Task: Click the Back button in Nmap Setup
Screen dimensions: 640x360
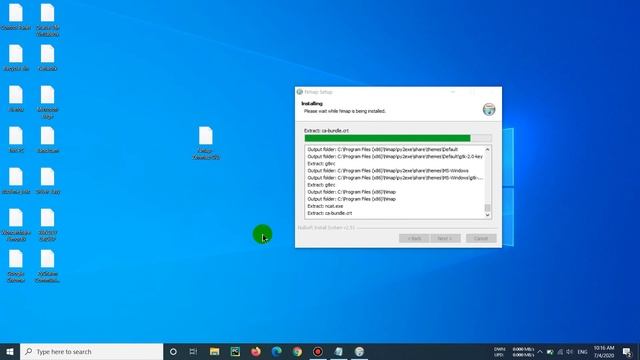Action: (414, 238)
